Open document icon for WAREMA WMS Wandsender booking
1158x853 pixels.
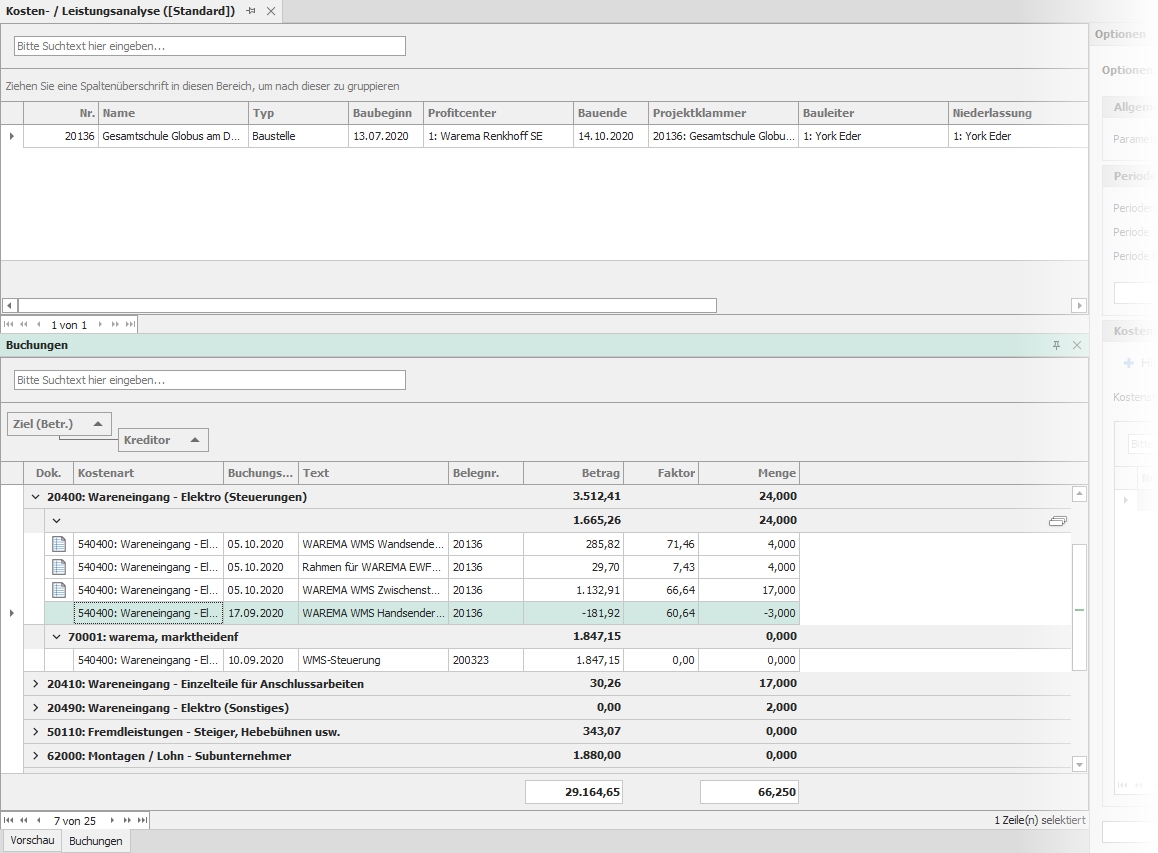pos(58,544)
